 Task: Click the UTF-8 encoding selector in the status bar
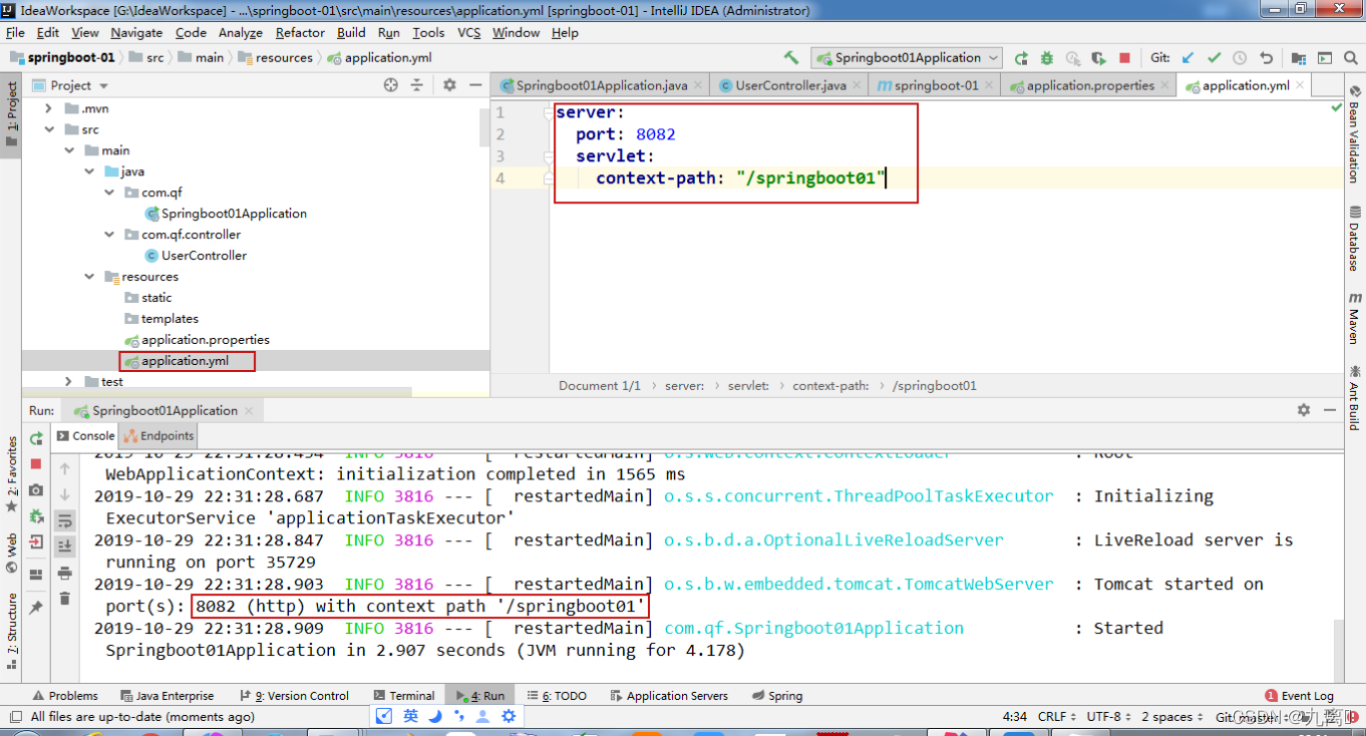1110,716
